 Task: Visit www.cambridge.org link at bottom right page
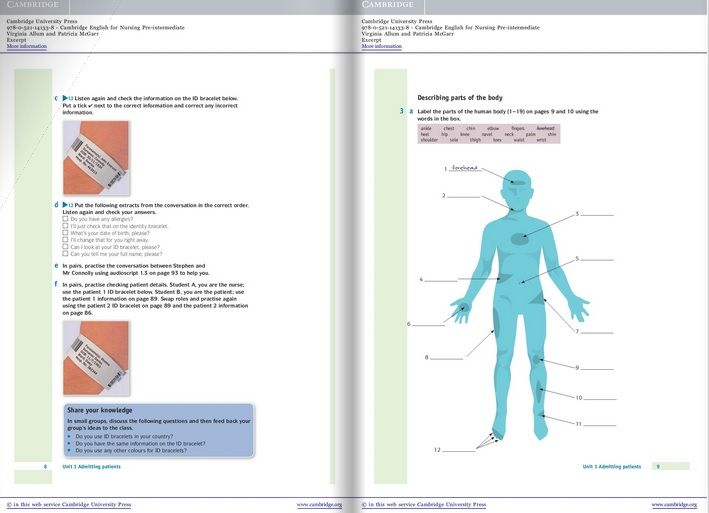(x=674, y=505)
